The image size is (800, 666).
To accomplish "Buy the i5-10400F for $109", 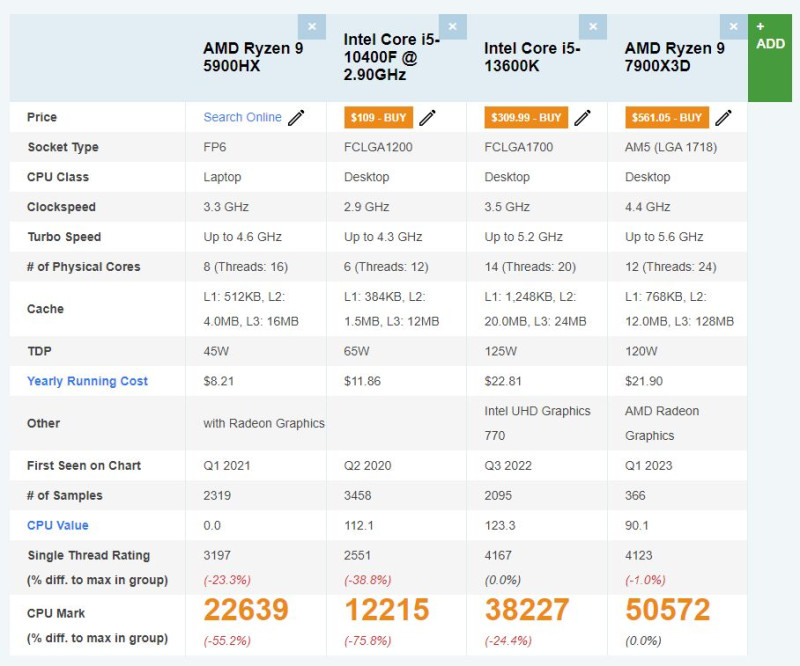I will click(379, 117).
